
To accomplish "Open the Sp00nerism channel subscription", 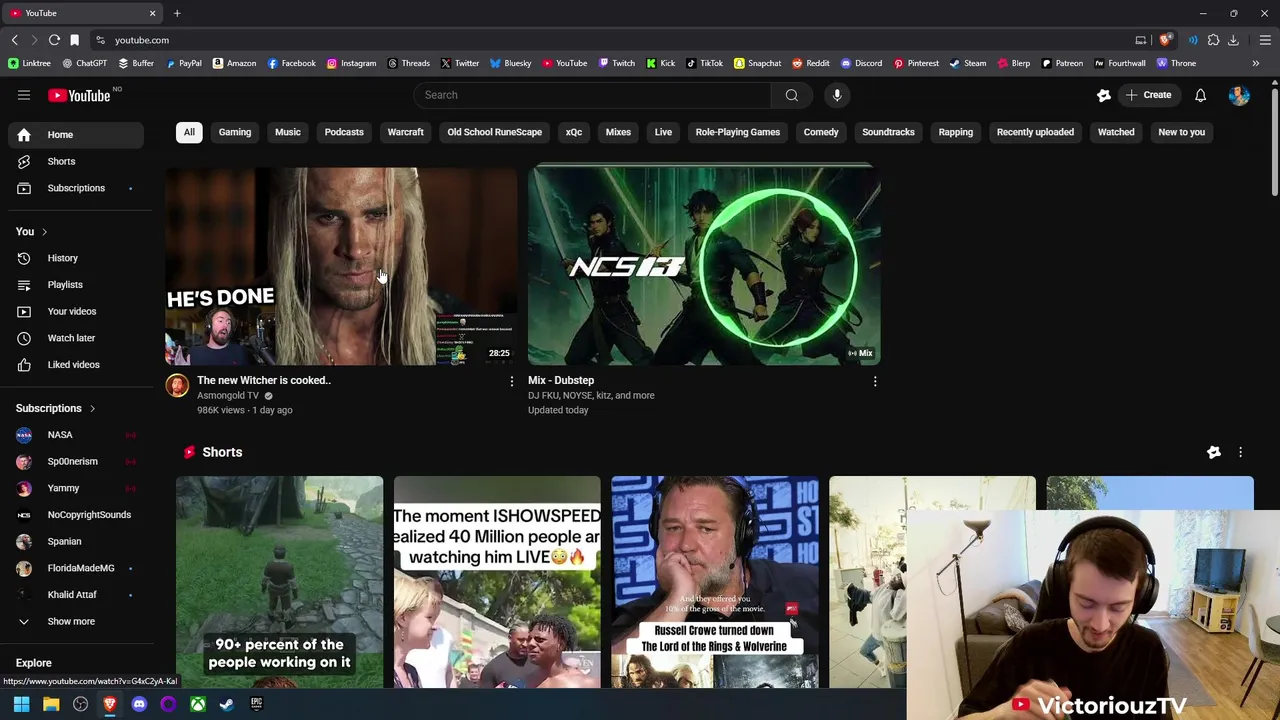I will click(76, 461).
